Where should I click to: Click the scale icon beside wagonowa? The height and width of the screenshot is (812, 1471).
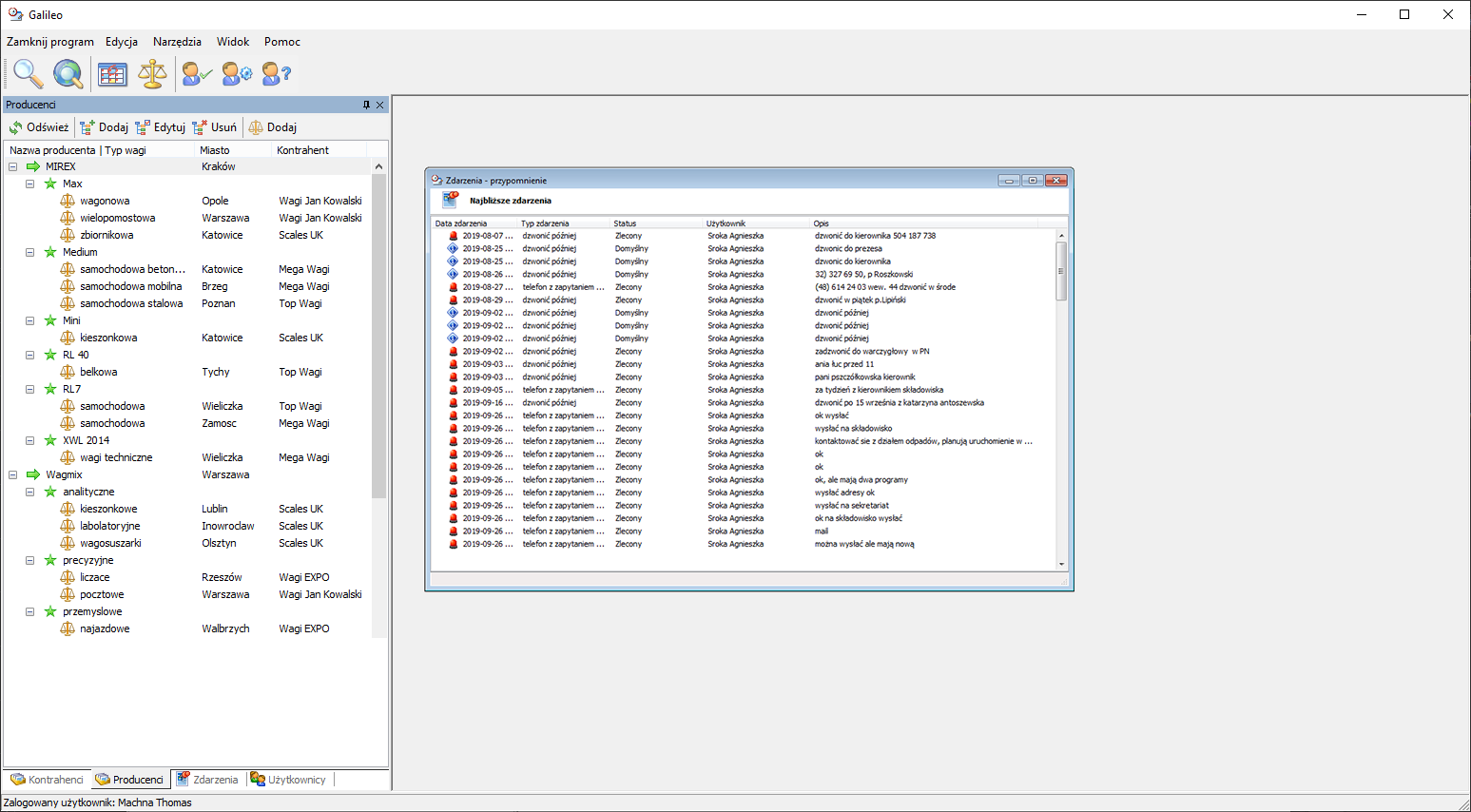pos(68,201)
